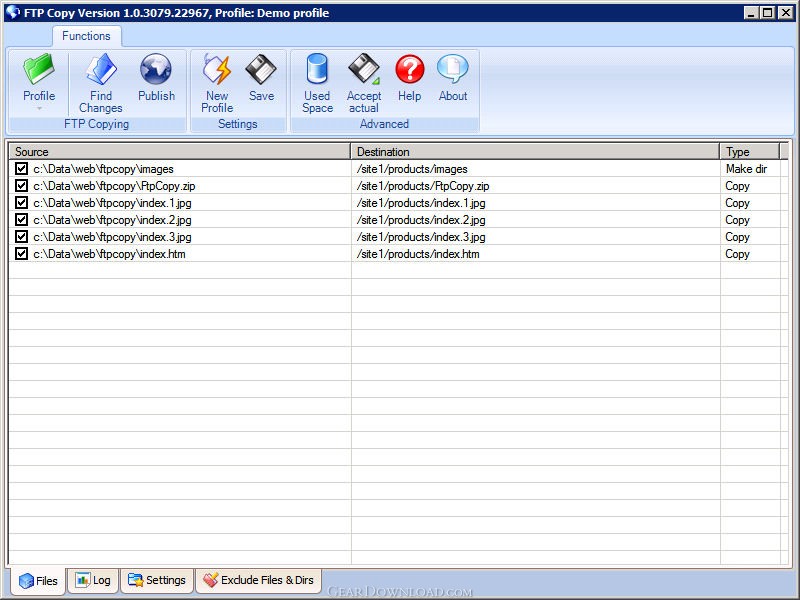Select source path c:\Data\web\ftpcopy\index.3.jpg
This screenshot has height=600, width=800.
point(112,237)
